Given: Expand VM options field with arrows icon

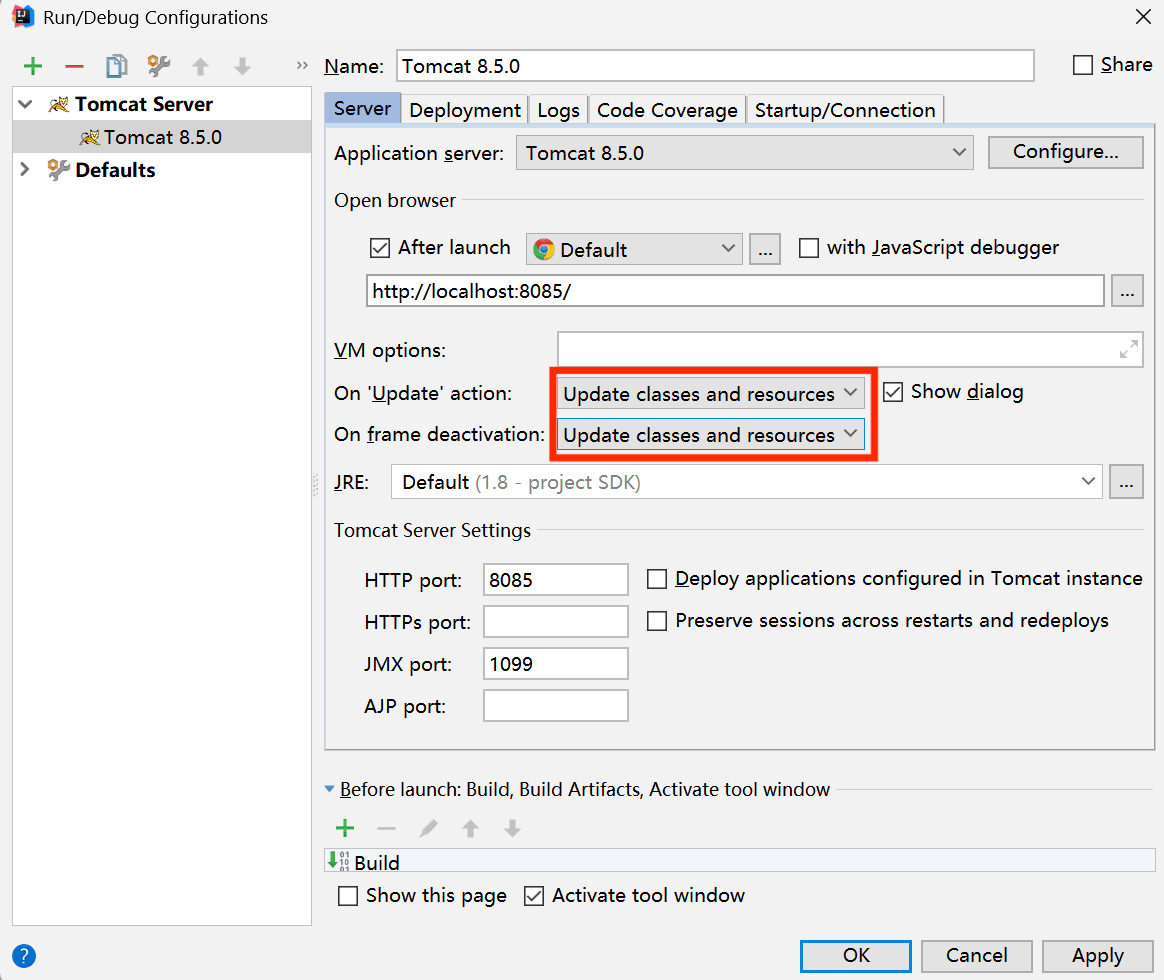Looking at the screenshot, I should [x=1128, y=349].
